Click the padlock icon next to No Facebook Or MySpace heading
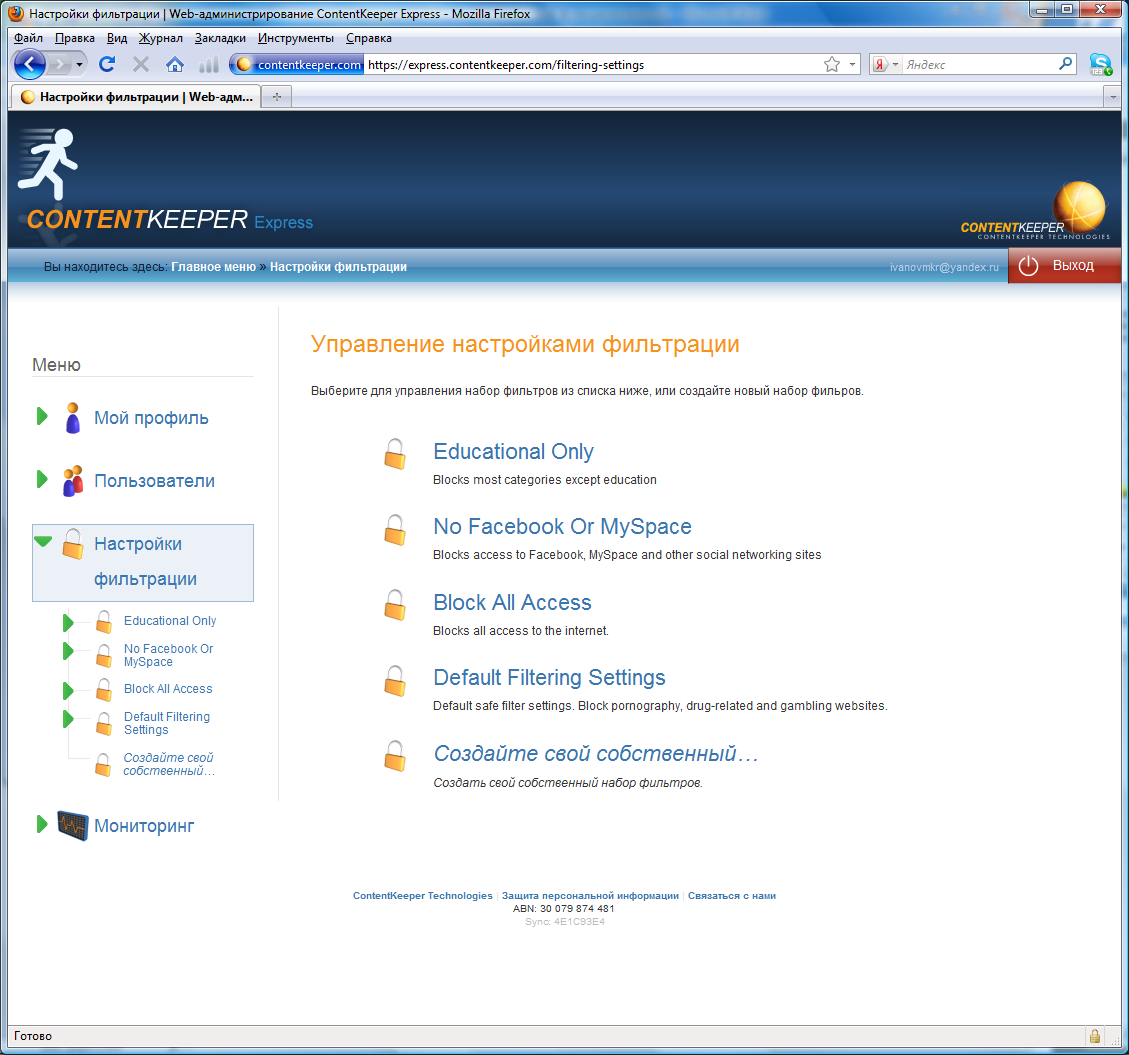This screenshot has width=1129, height=1055. point(395,529)
